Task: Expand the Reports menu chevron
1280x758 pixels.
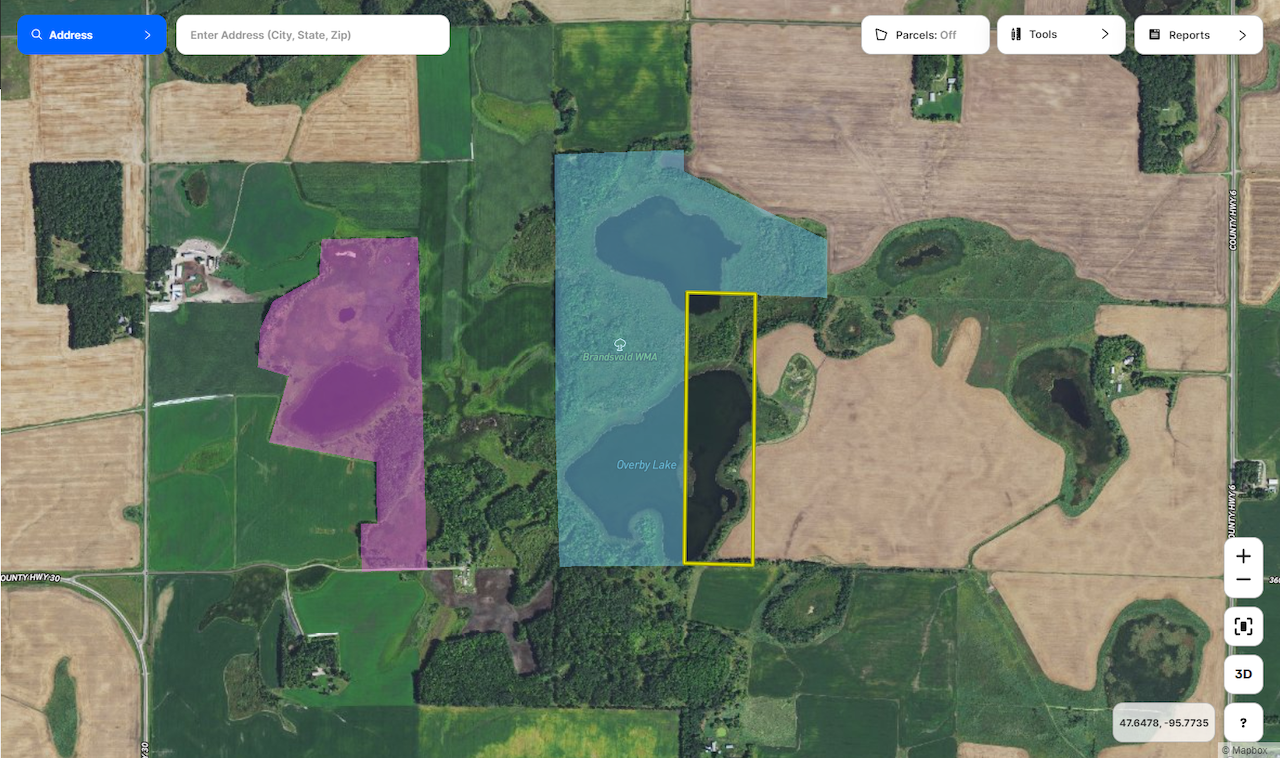Action: [x=1242, y=35]
